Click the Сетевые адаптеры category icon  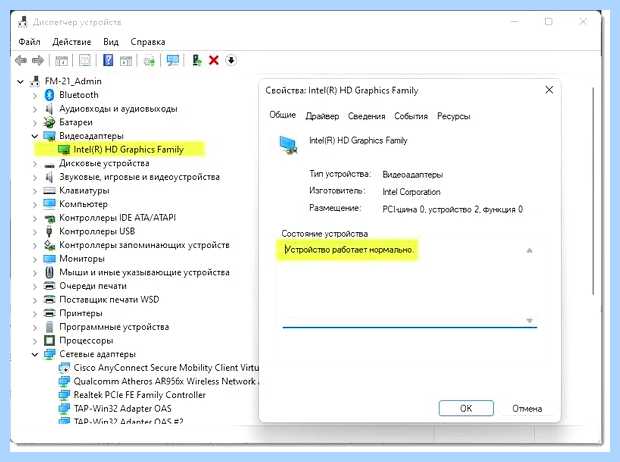tap(49, 354)
